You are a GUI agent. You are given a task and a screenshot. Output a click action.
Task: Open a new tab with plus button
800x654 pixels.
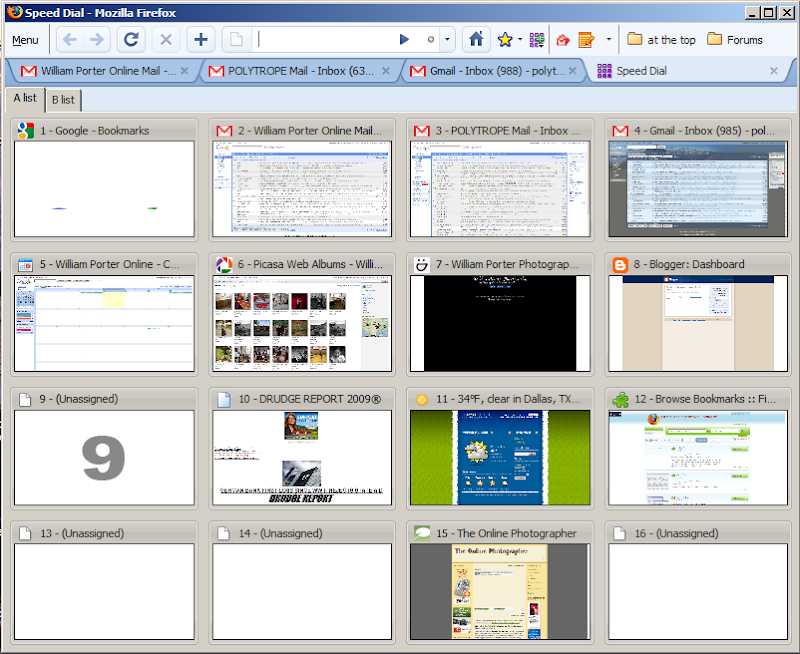click(x=201, y=40)
